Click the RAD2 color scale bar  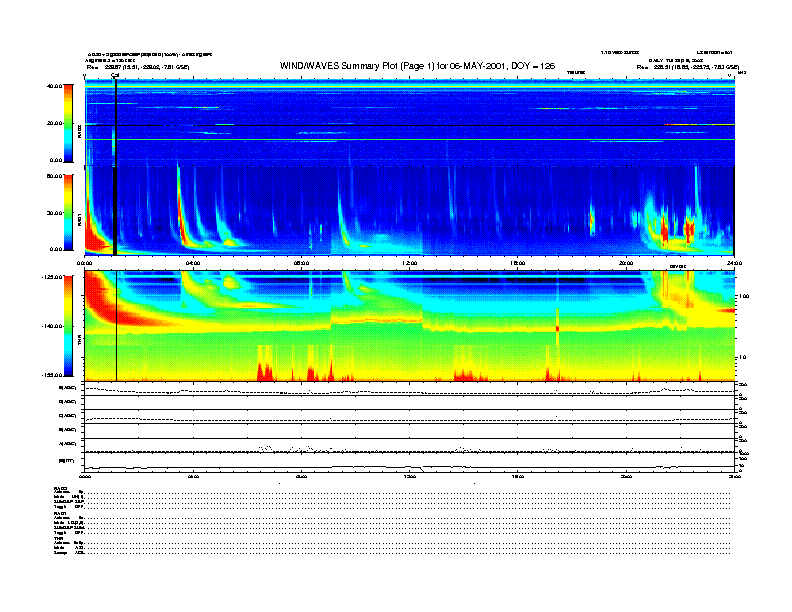pos(69,123)
